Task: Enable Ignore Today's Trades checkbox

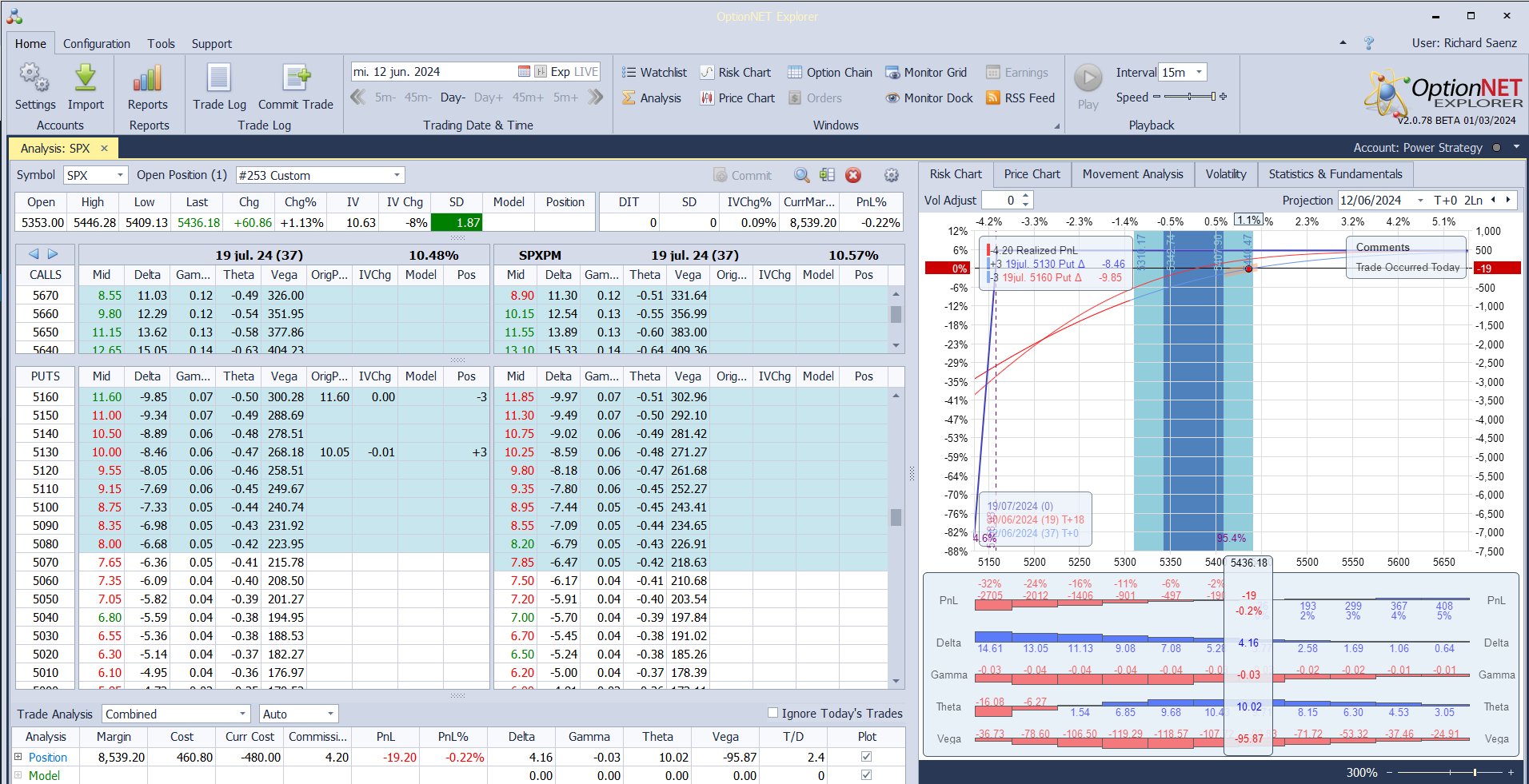Action: [x=772, y=713]
